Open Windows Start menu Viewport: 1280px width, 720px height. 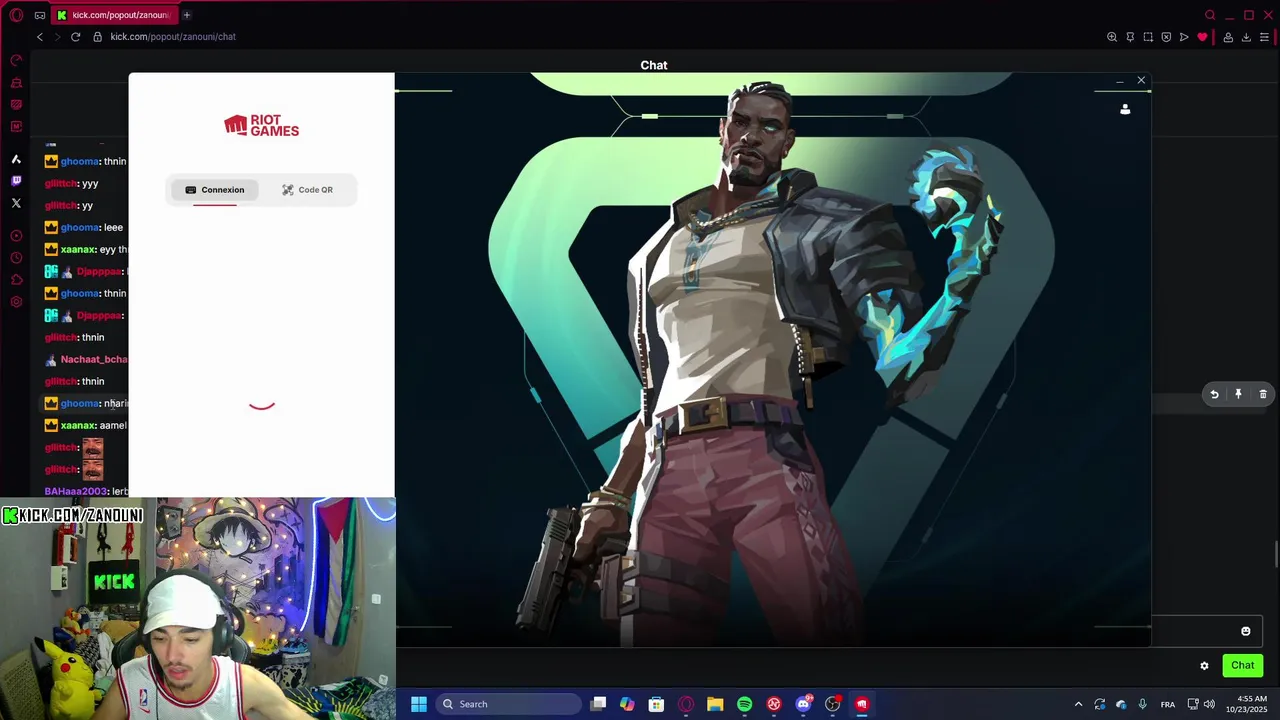(x=419, y=704)
